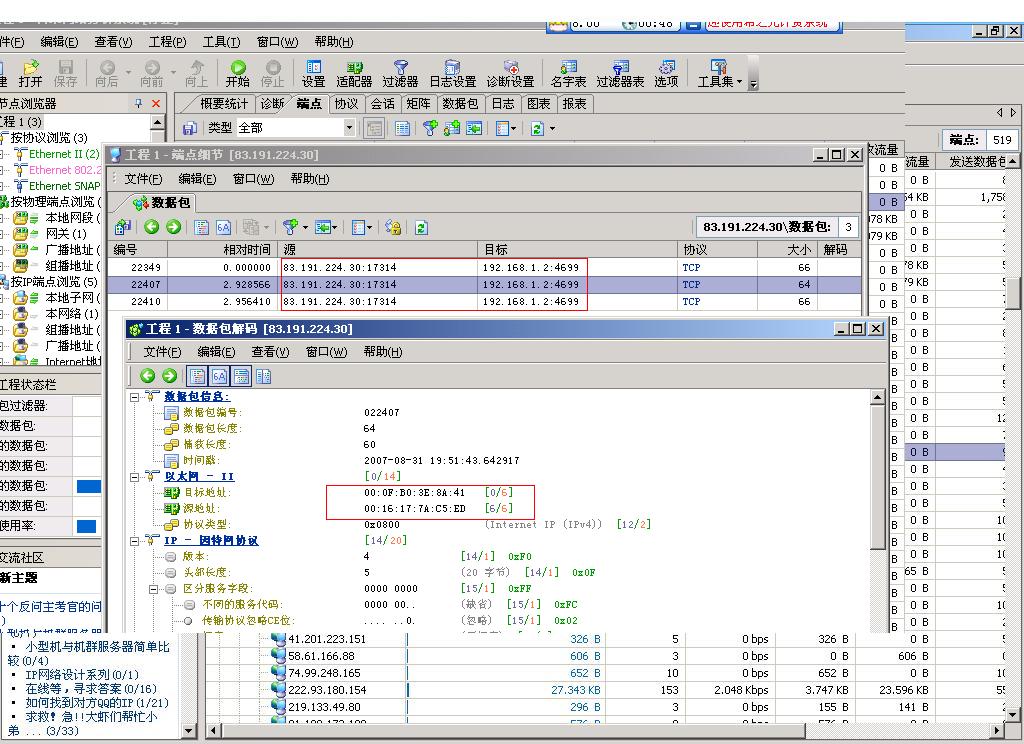Open the 过滤器 (Filter) toolbar icon

tap(400, 73)
